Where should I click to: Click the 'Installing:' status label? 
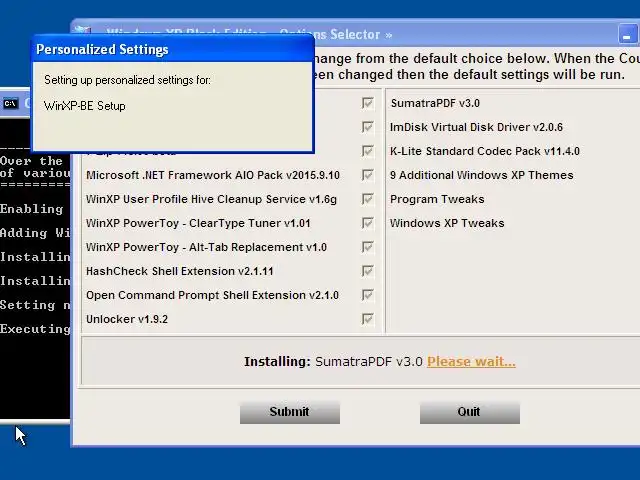point(278,362)
